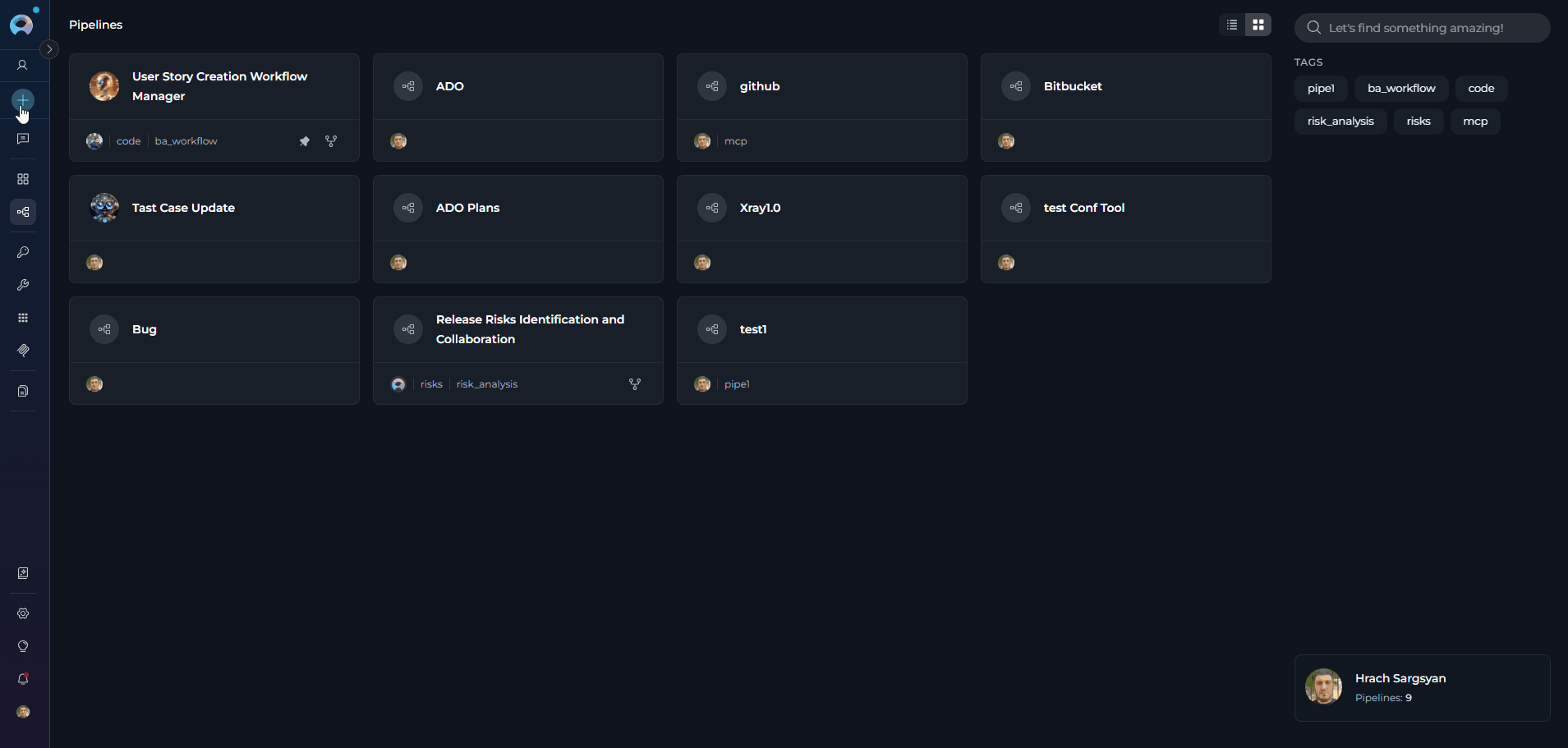Switch to list view of pipelines
Image resolution: width=1568 pixels, height=748 pixels.
(x=1231, y=25)
